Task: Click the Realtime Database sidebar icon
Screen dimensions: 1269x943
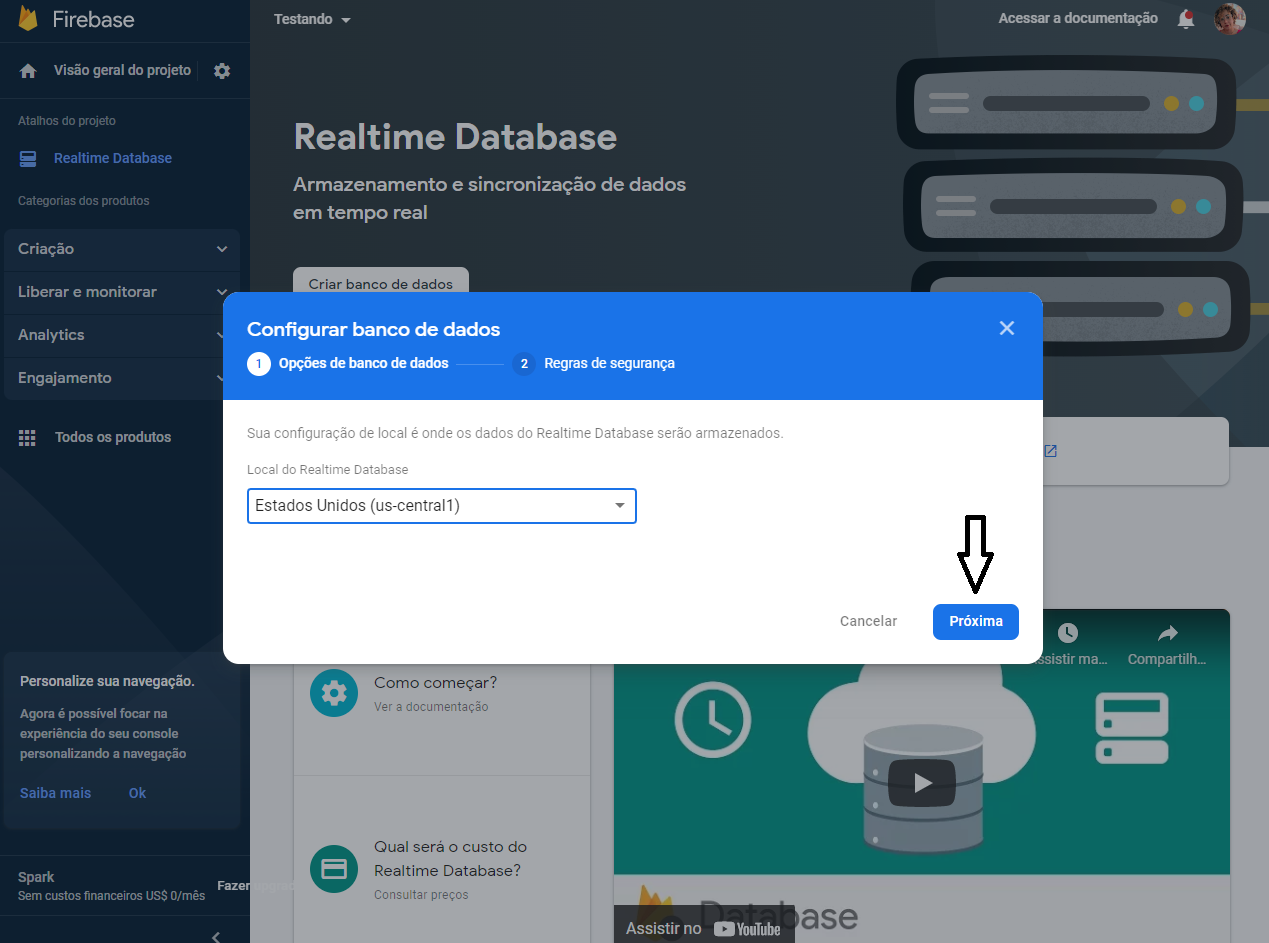Action: (28, 158)
